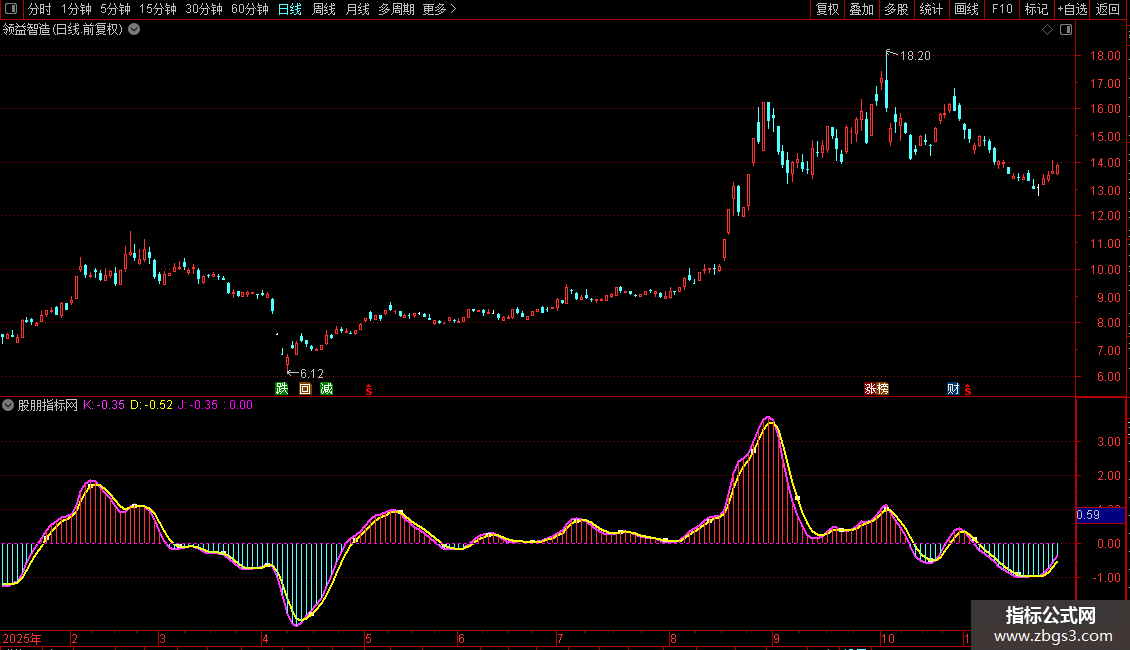
Task: Click the 减 event marker icon
Action: pyautogui.click(x=327, y=388)
